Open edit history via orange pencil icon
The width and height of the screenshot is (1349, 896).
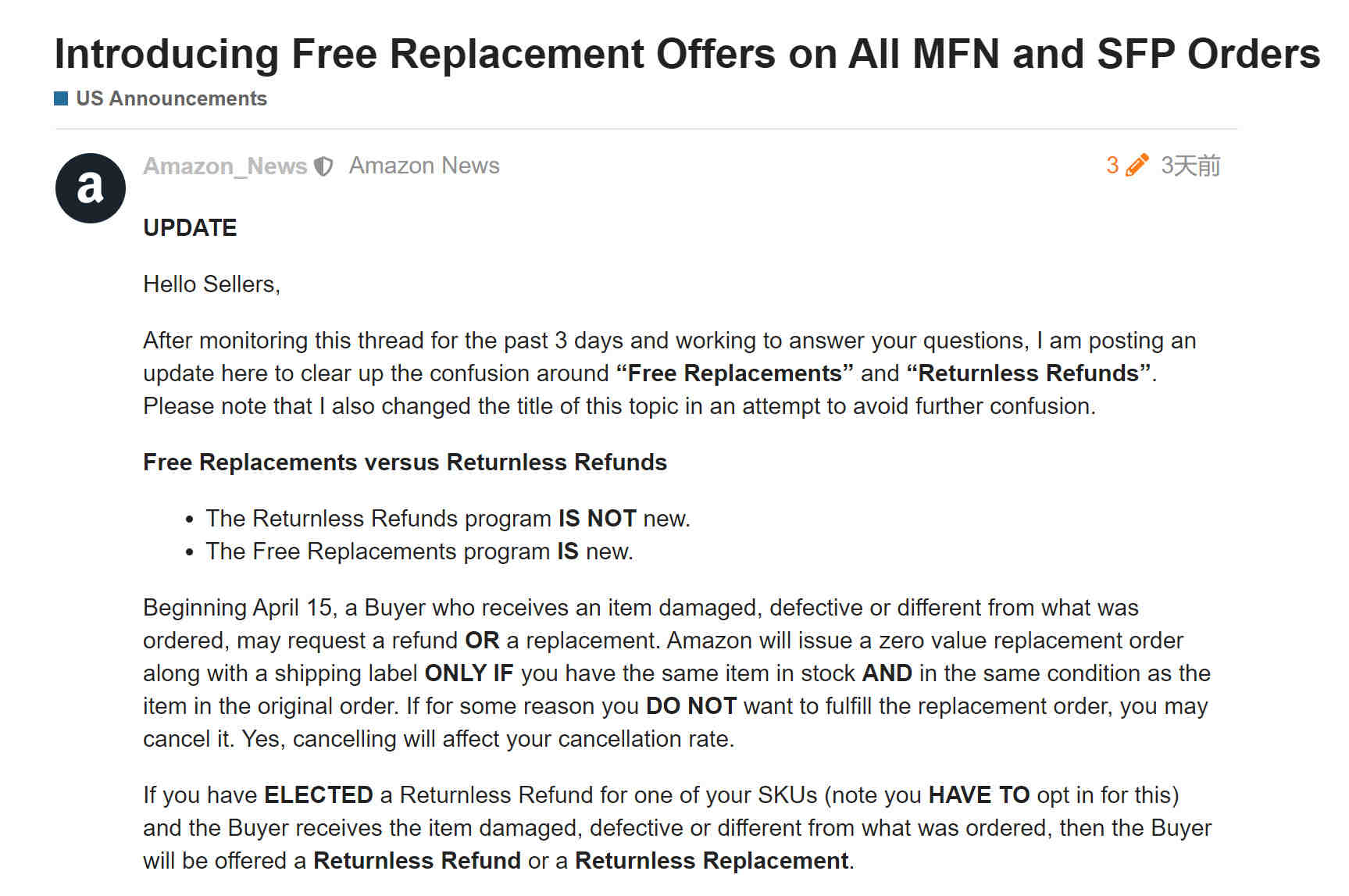point(1137,165)
